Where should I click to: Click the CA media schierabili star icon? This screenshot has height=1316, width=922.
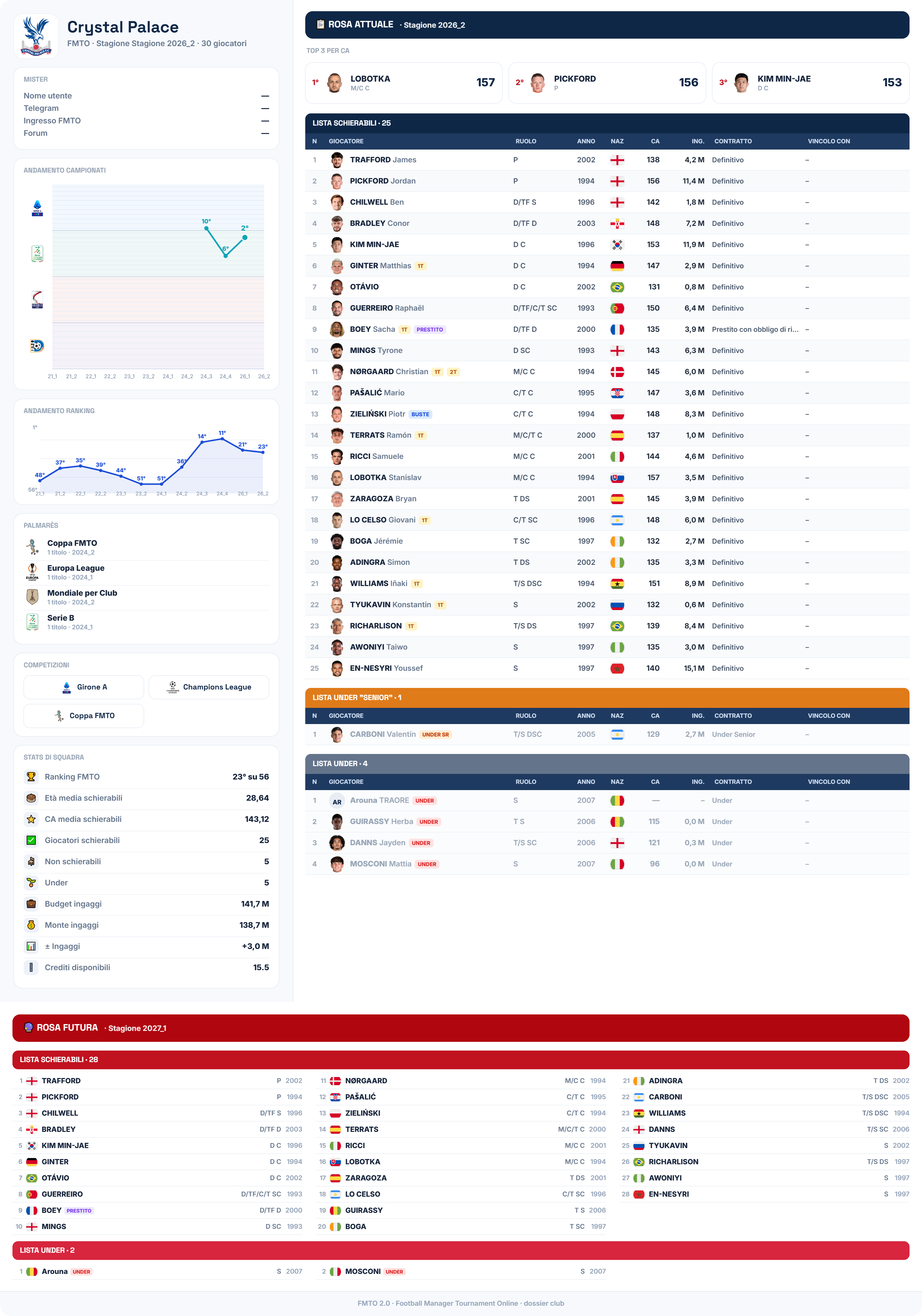31,819
